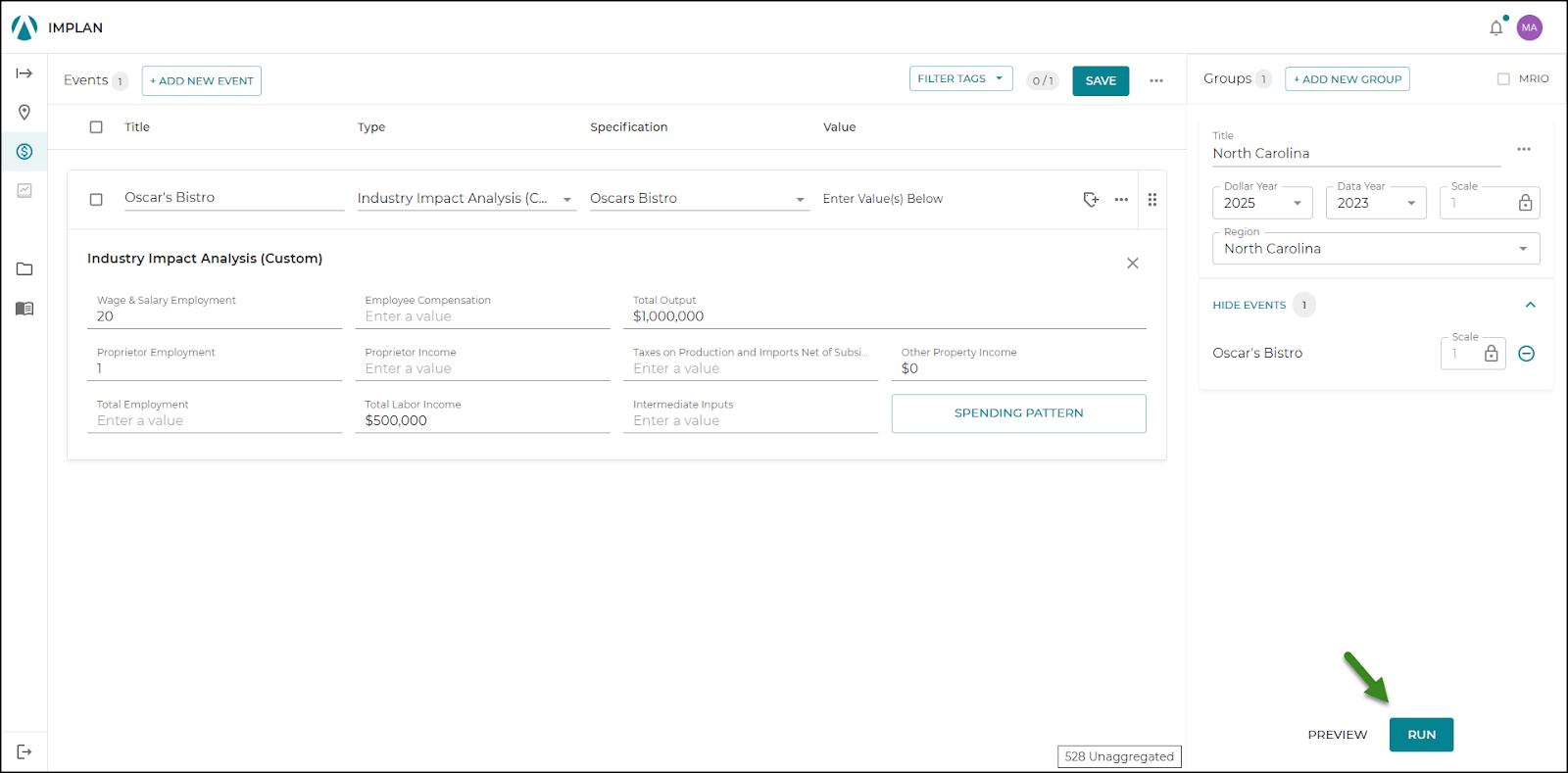Edit the Total Output field
The image size is (1568, 773).
point(885,310)
